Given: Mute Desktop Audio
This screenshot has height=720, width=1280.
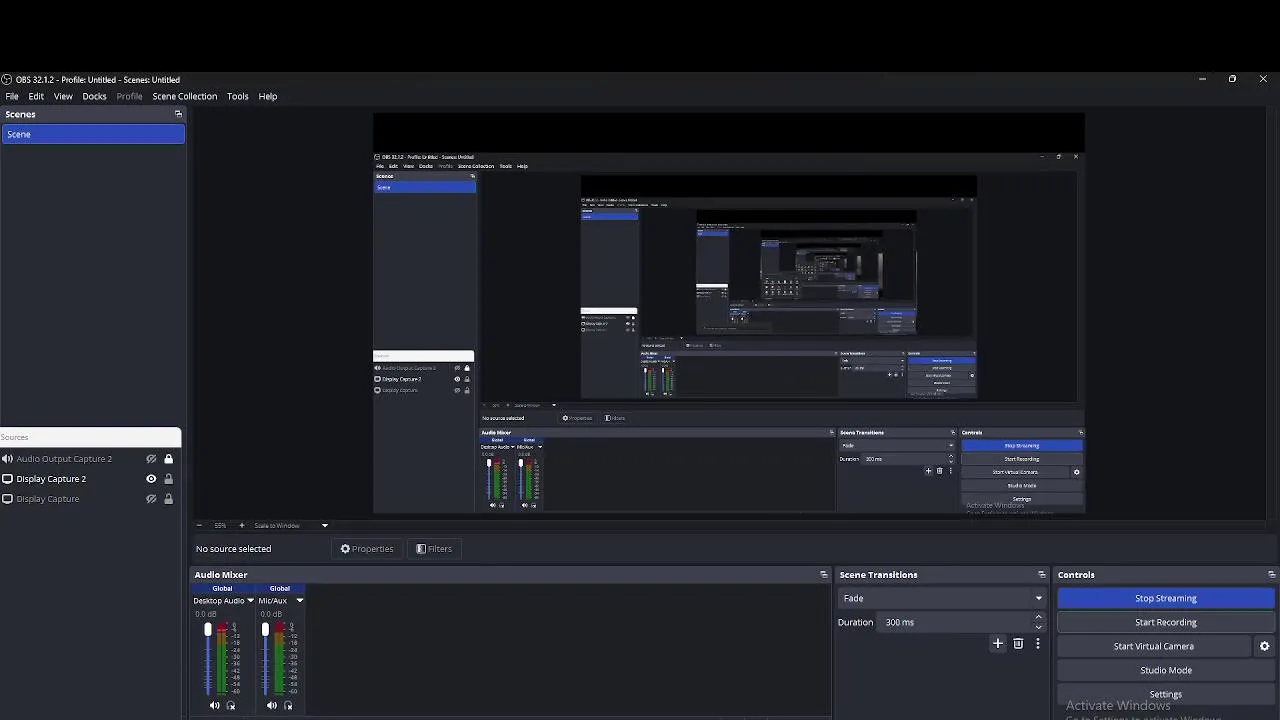Looking at the screenshot, I should (214, 705).
